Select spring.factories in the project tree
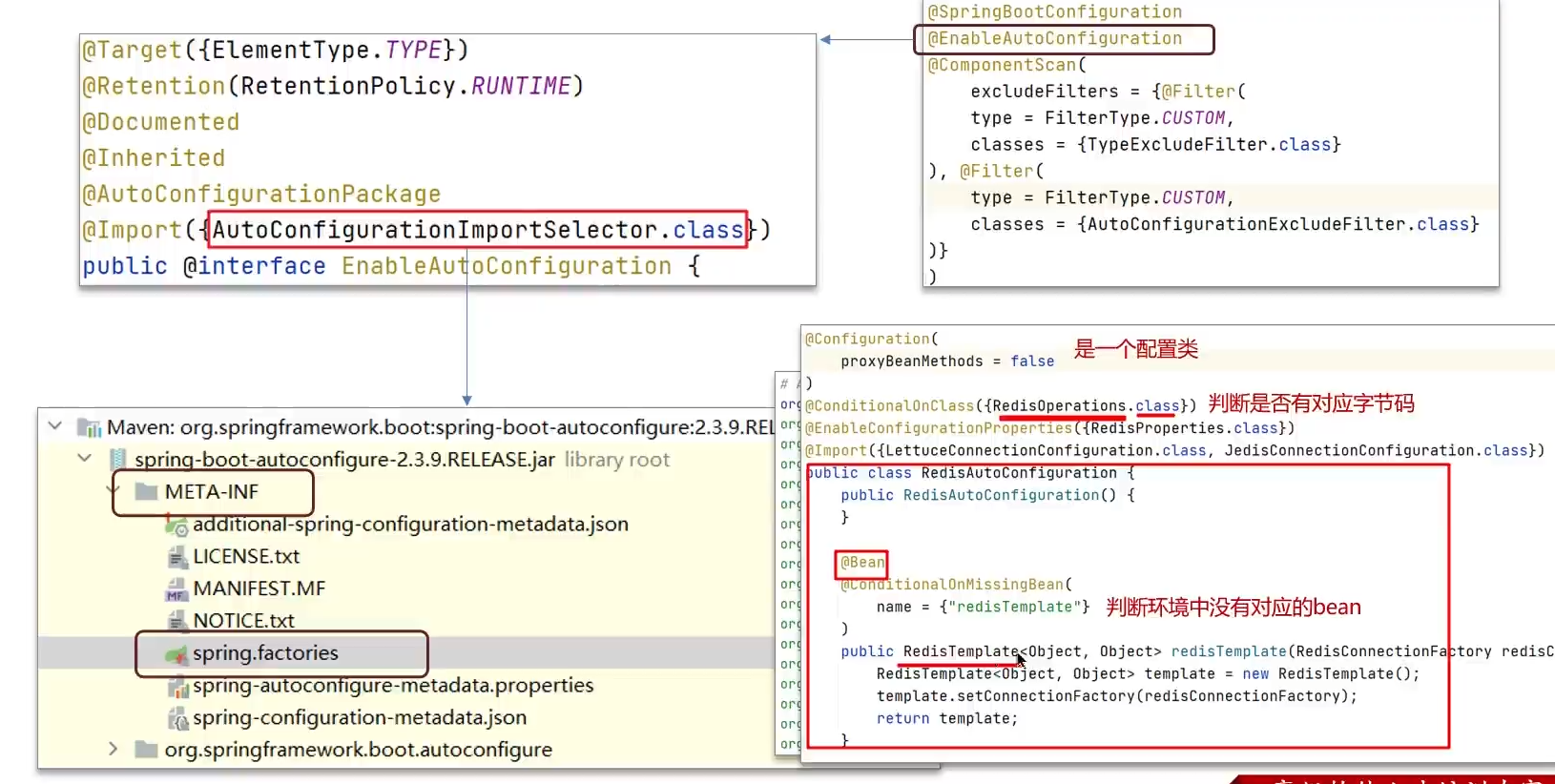The height and width of the screenshot is (784, 1555). [265, 653]
